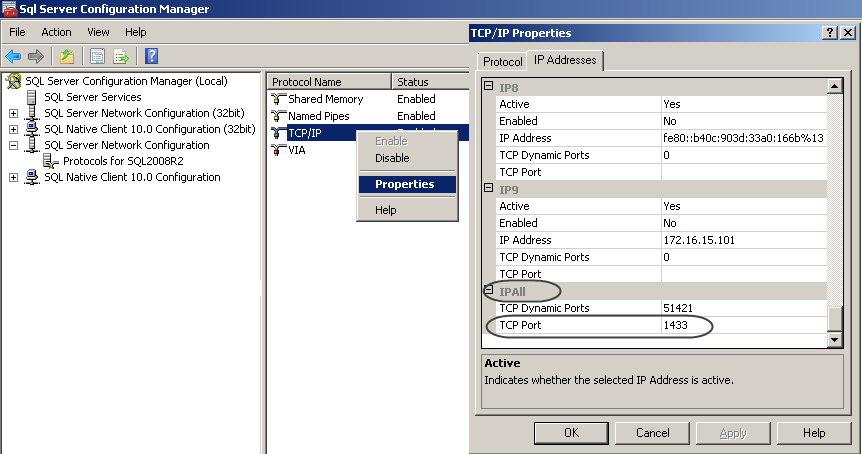The width and height of the screenshot is (862, 454).
Task: Click the IP9 Enabled value No
Action: pos(744,223)
